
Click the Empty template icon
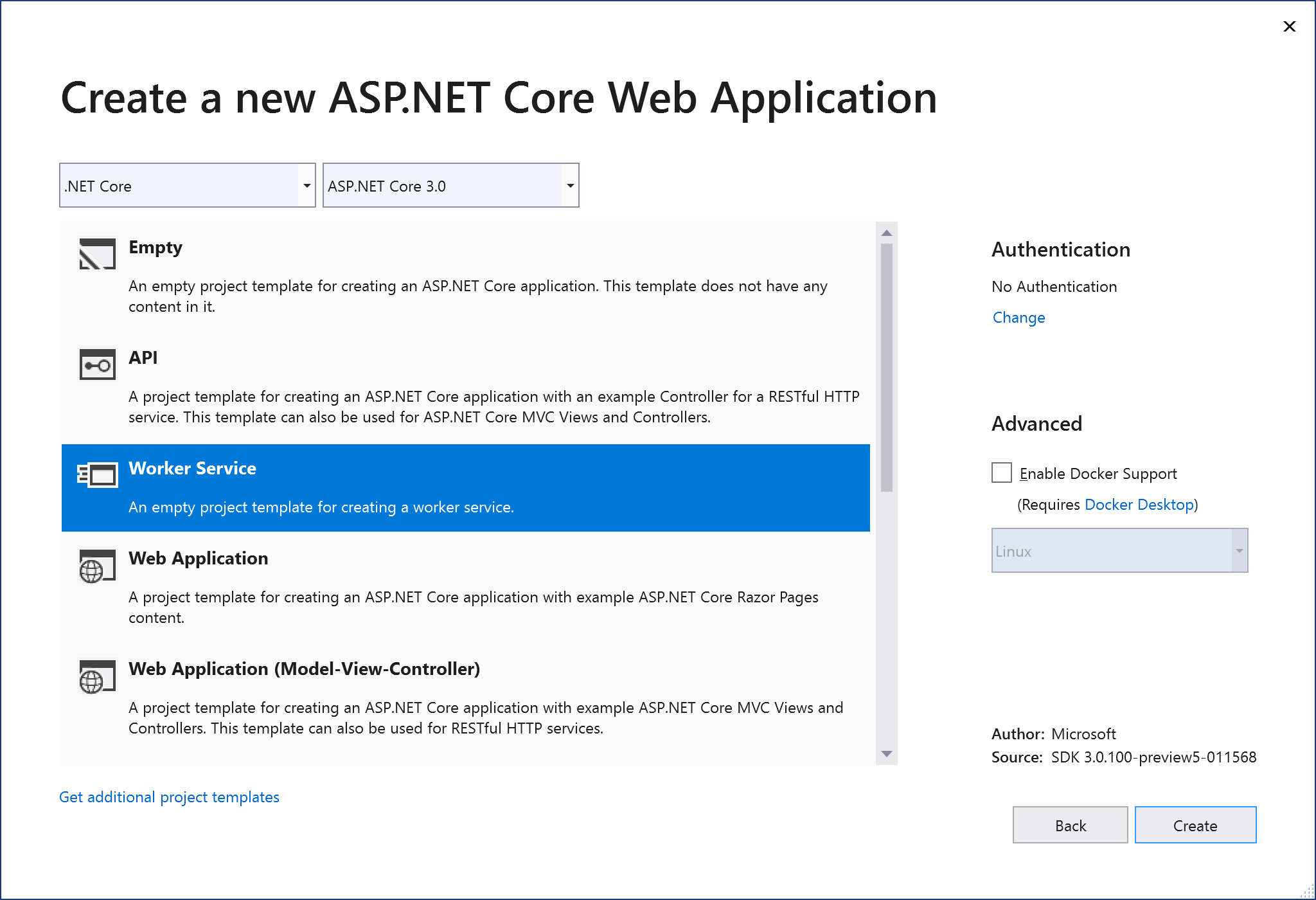(x=97, y=254)
